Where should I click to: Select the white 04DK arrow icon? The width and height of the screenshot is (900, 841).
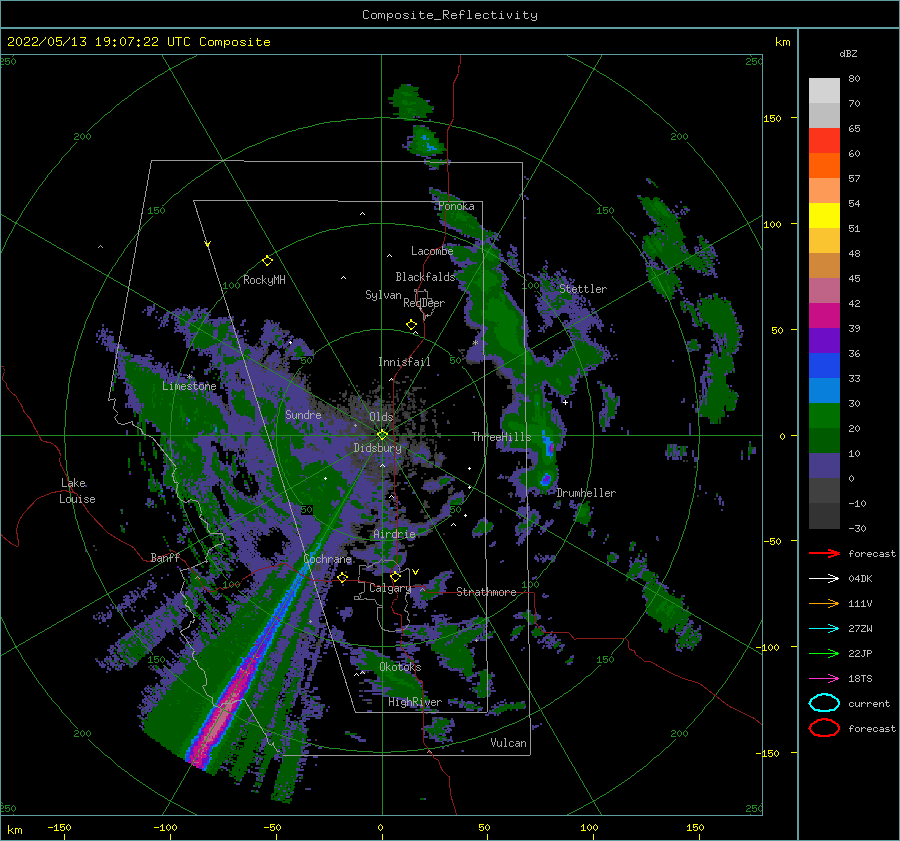tap(824, 579)
